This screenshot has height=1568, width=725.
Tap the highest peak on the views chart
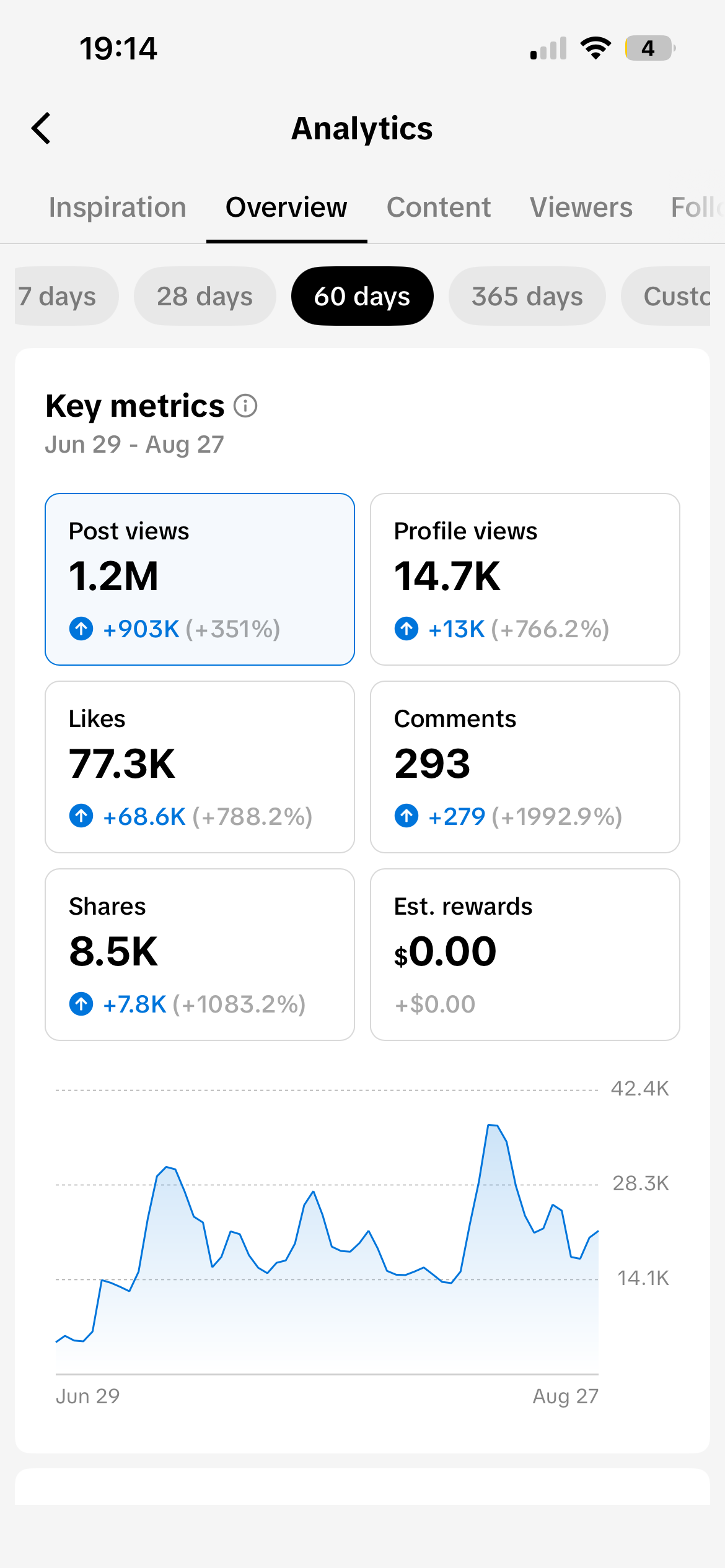tap(493, 1125)
